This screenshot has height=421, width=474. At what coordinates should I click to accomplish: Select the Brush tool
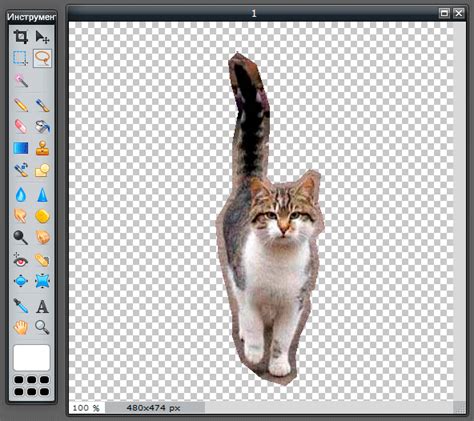click(42, 105)
